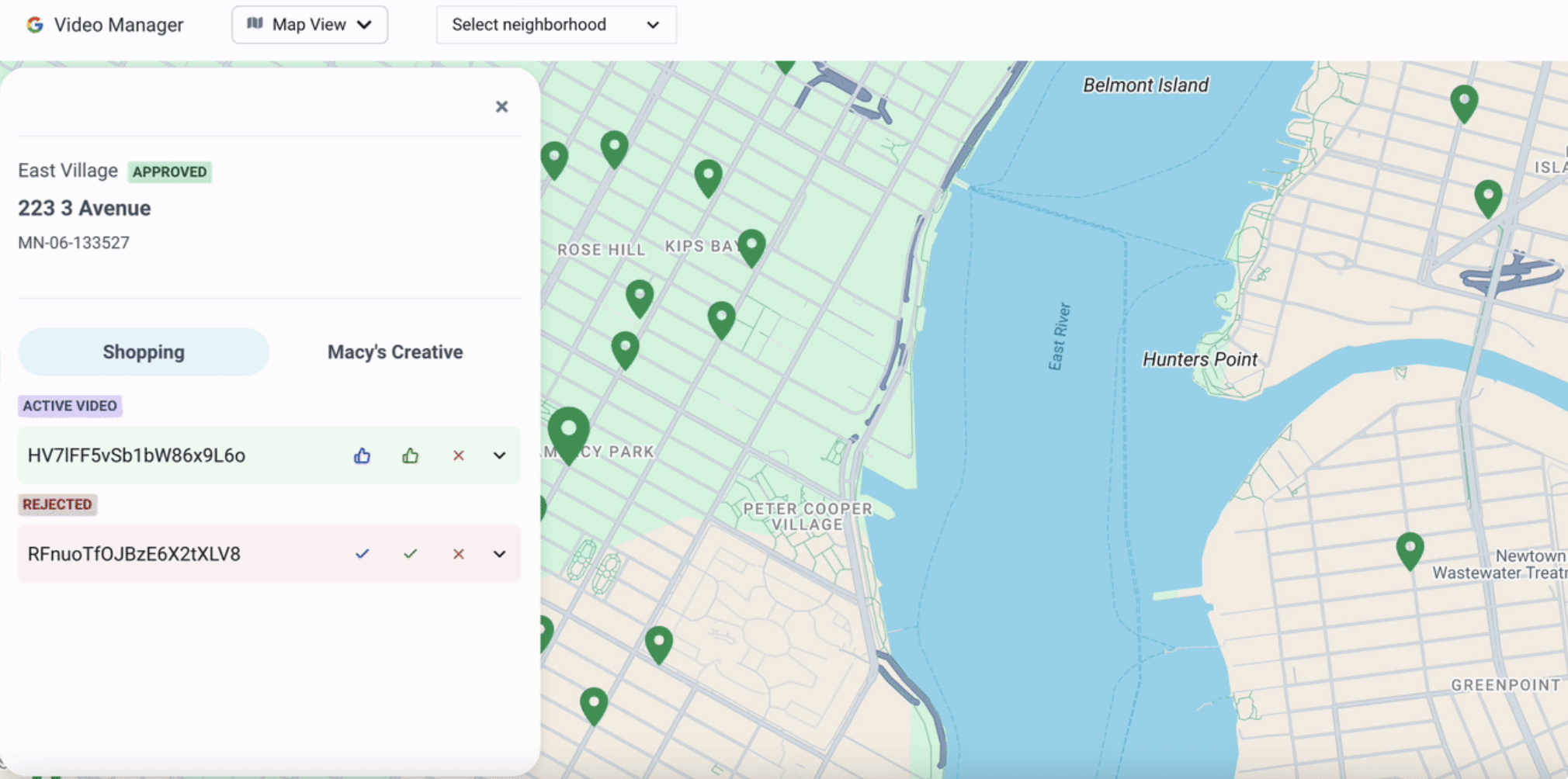Click the Video Manager title
The width and height of the screenshot is (1568, 779).
(119, 25)
